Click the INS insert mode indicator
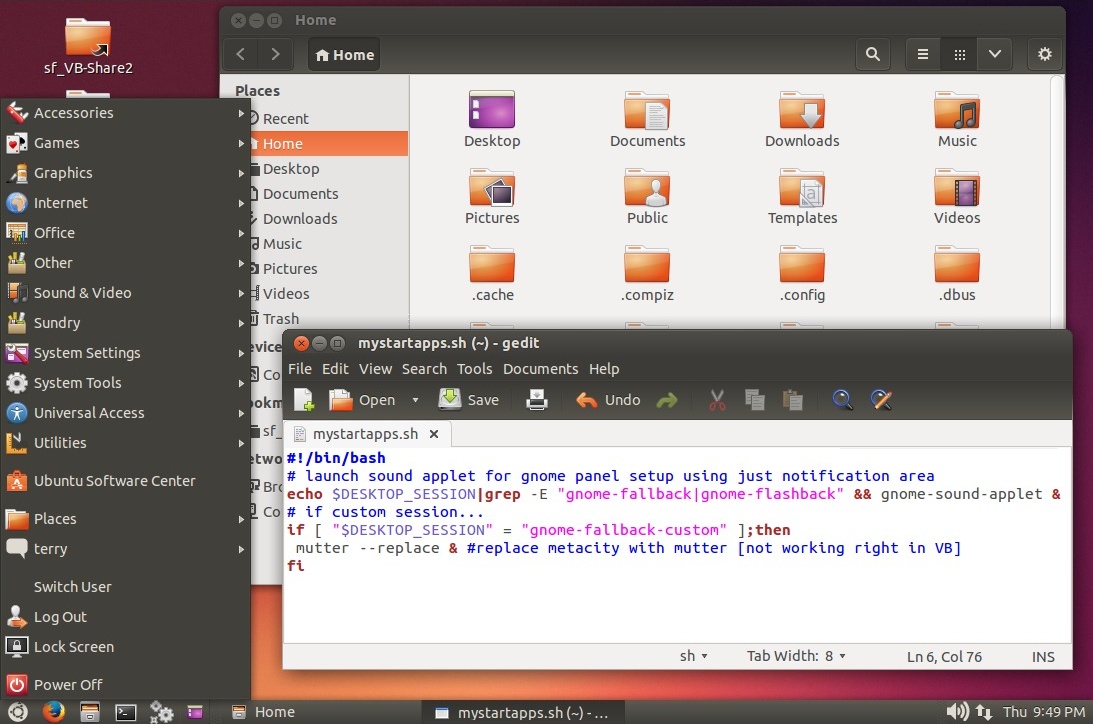 click(1043, 656)
